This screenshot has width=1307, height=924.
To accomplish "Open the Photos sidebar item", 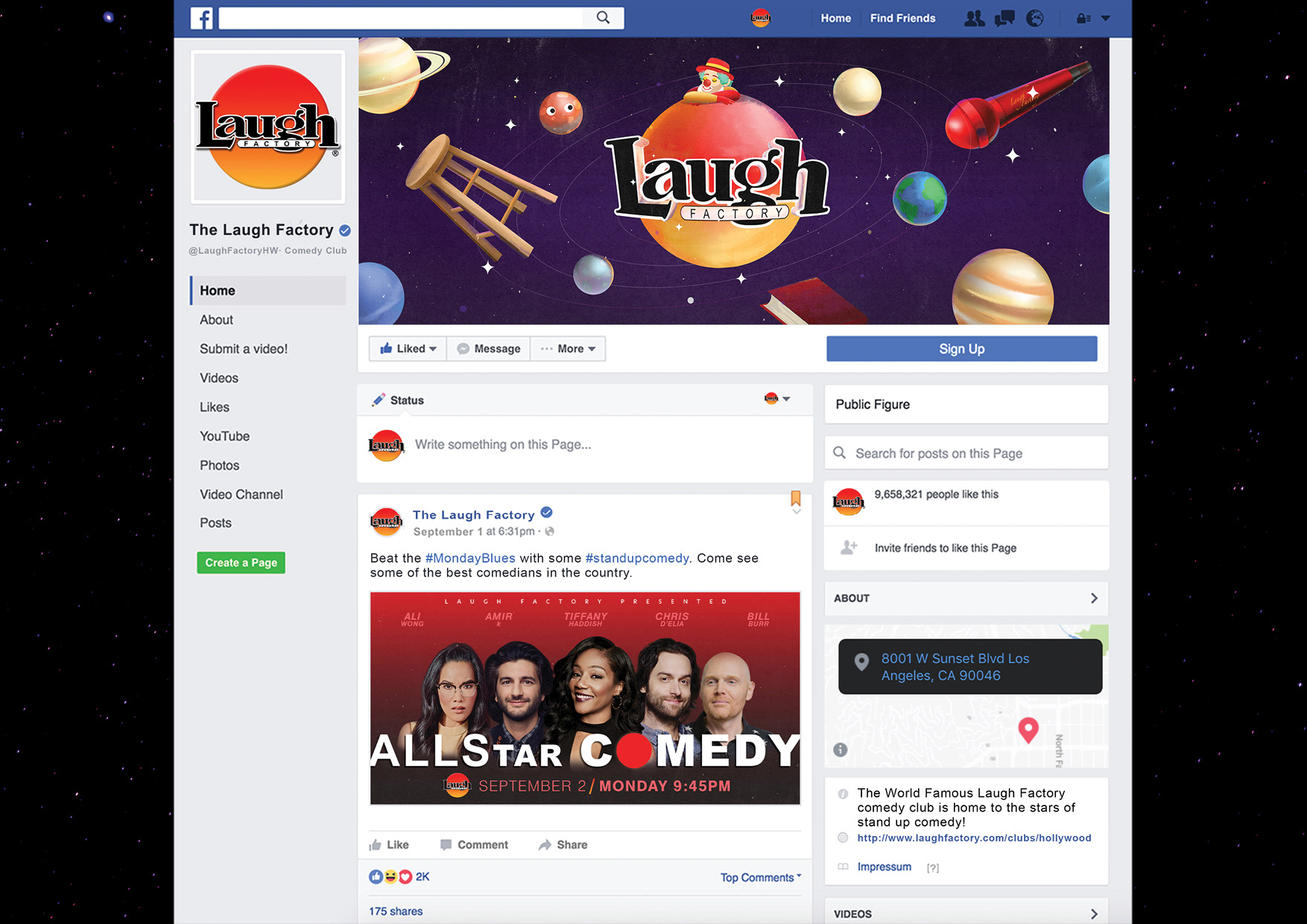I will tap(220, 465).
